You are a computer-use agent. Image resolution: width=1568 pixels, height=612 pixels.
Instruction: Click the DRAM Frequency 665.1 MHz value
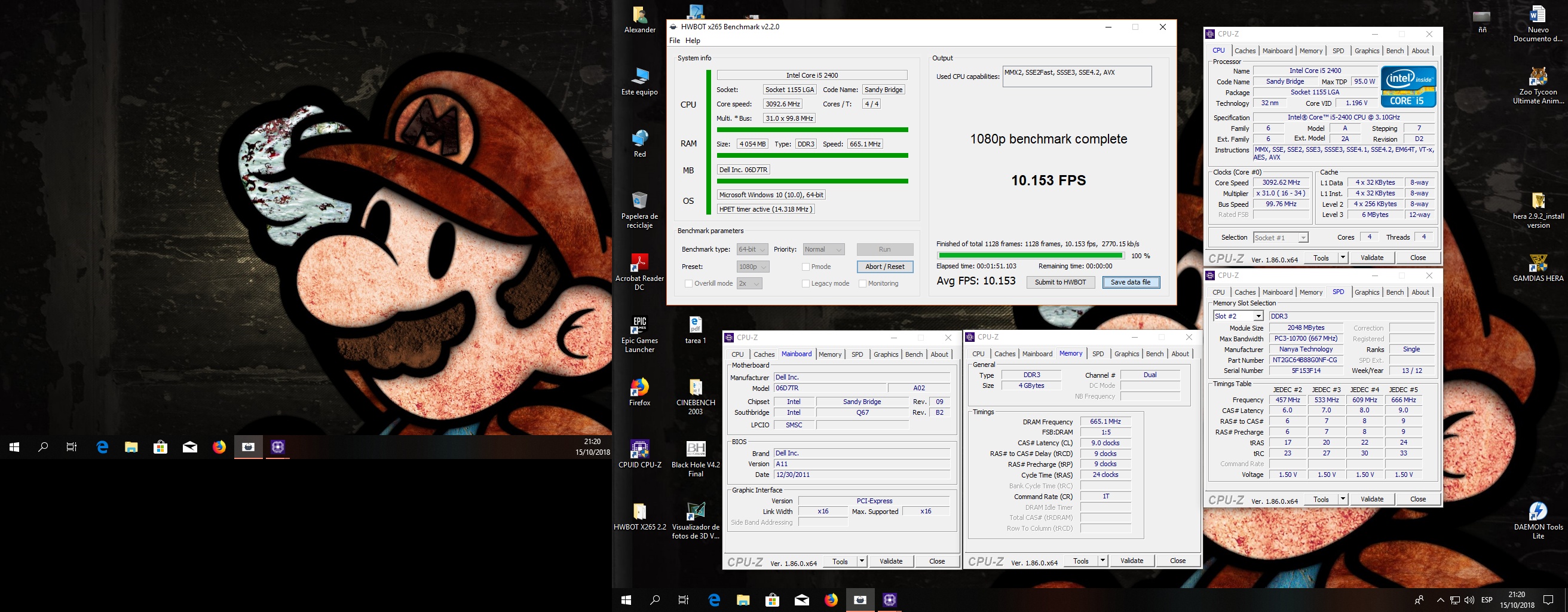[x=1105, y=422]
